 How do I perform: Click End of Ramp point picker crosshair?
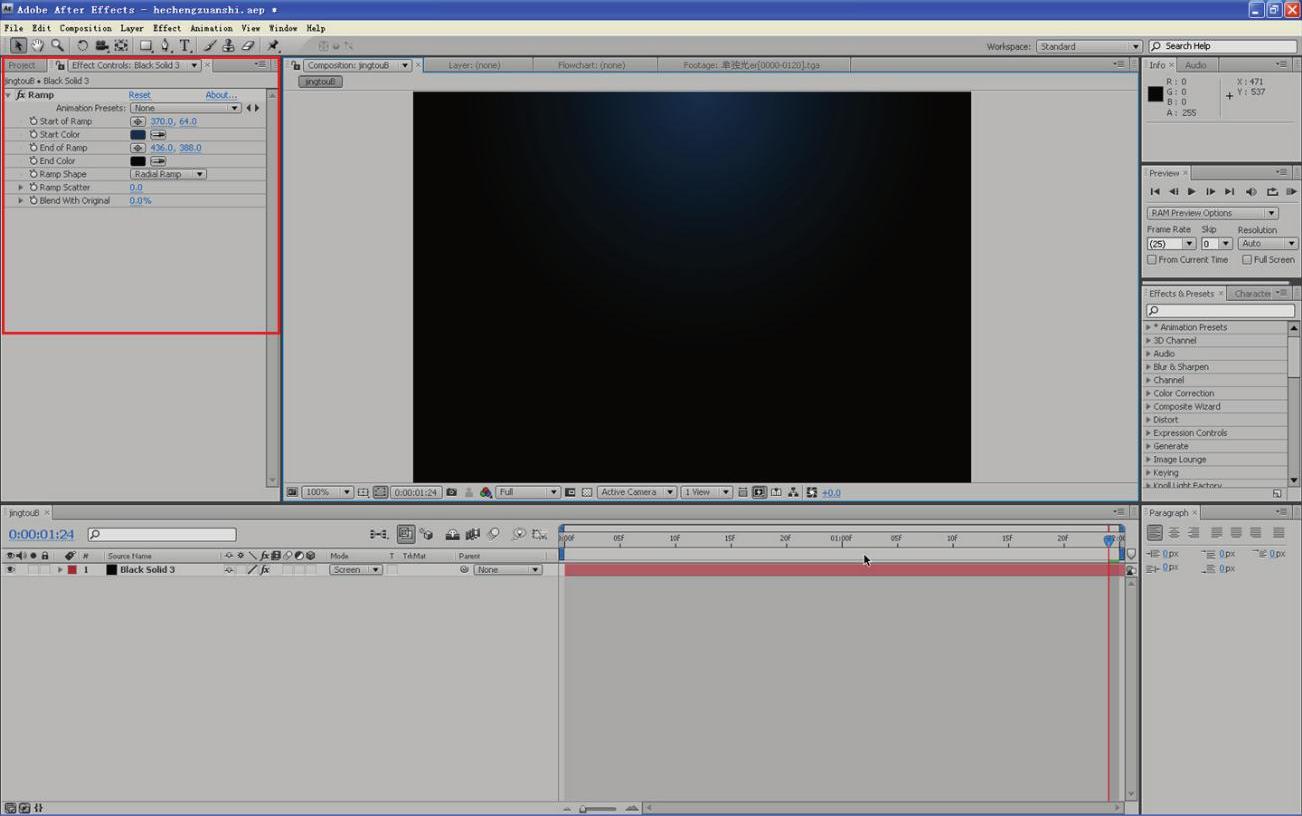click(x=138, y=147)
